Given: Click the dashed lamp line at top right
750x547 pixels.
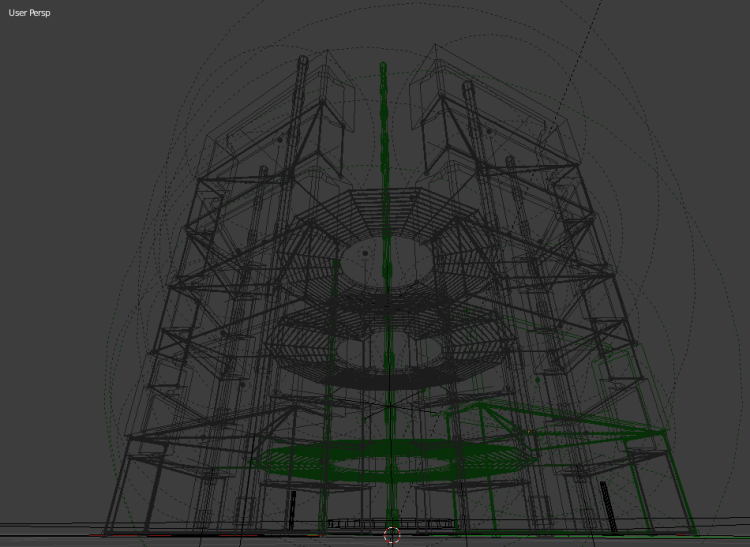Looking at the screenshot, I should point(580,60).
